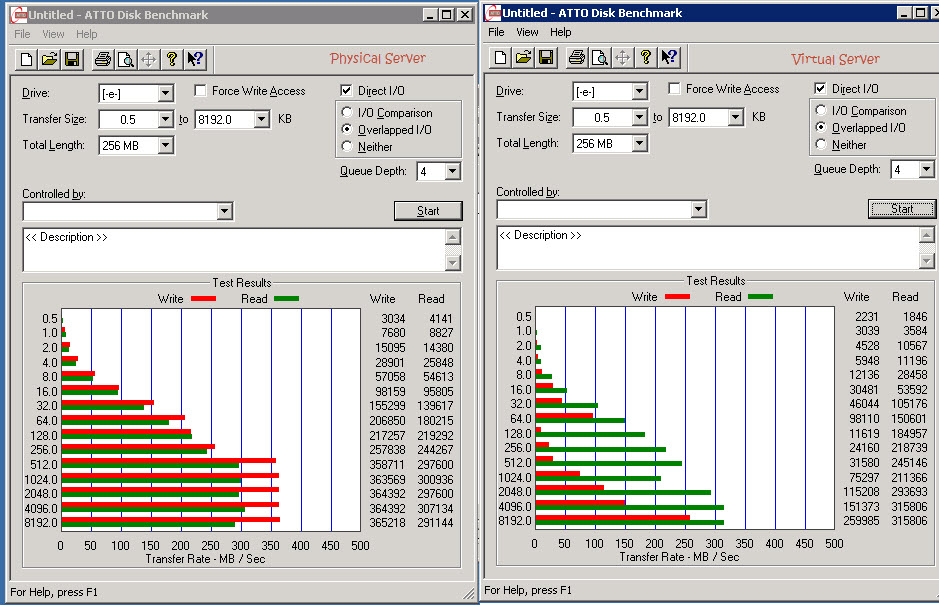Select Neither radio in Virtual Server window
This screenshot has height=605, width=939.
pos(820,144)
